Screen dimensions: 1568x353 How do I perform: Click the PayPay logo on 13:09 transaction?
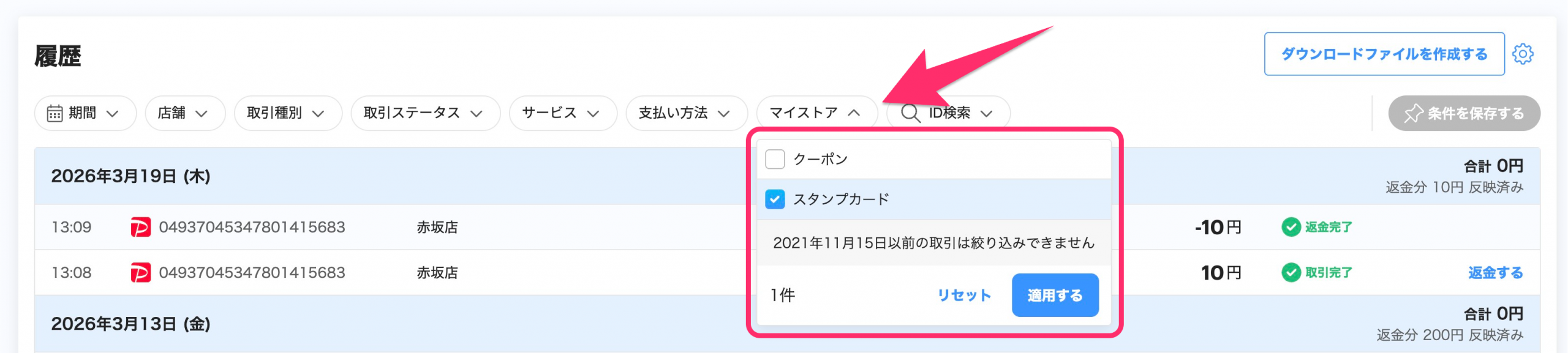(140, 228)
